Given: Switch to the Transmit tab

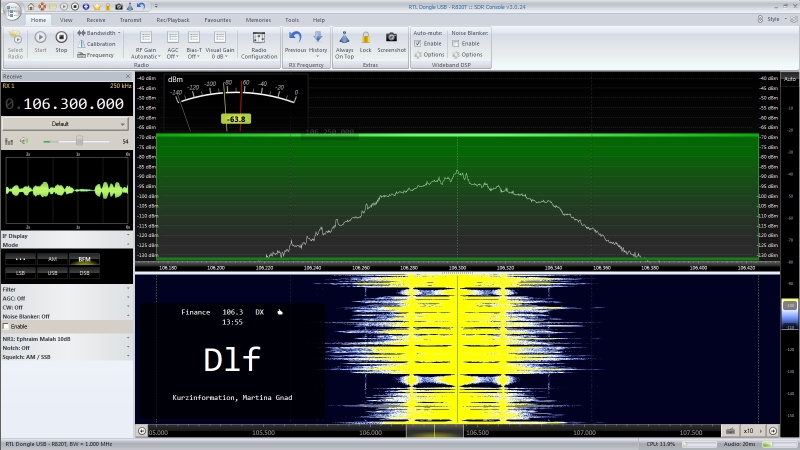Looking at the screenshot, I should pos(131,20).
